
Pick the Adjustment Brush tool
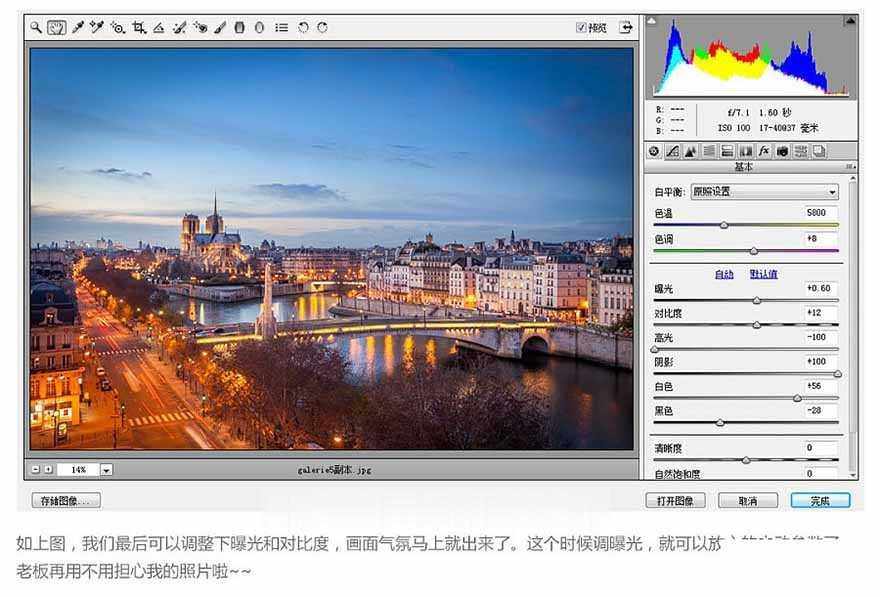point(220,27)
